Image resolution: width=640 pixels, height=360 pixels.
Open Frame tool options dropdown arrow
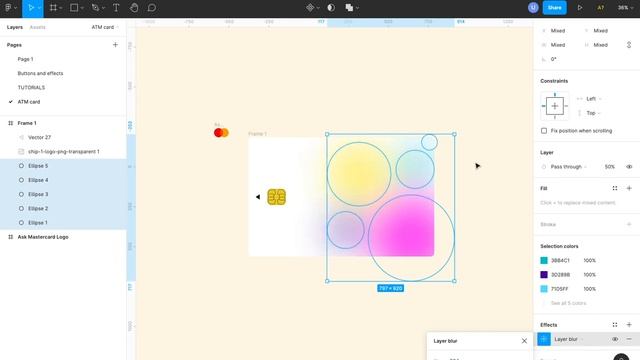tap(60, 8)
